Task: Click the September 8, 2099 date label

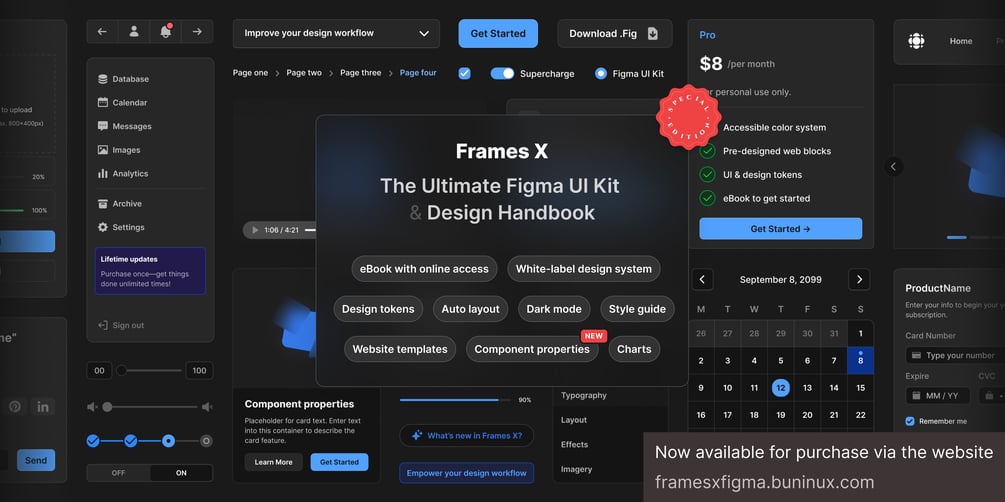Action: [781, 280]
